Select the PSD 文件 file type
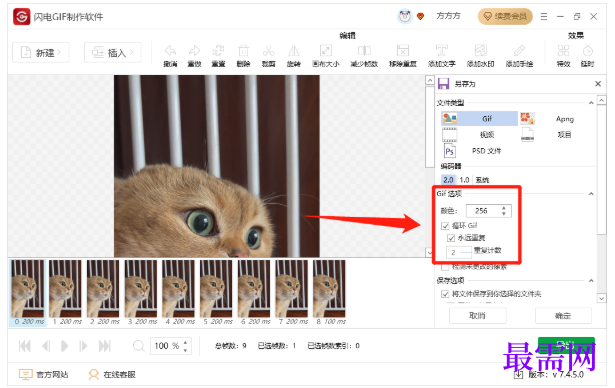Screen dimensions: 615x388 pyautogui.click(x=486, y=151)
